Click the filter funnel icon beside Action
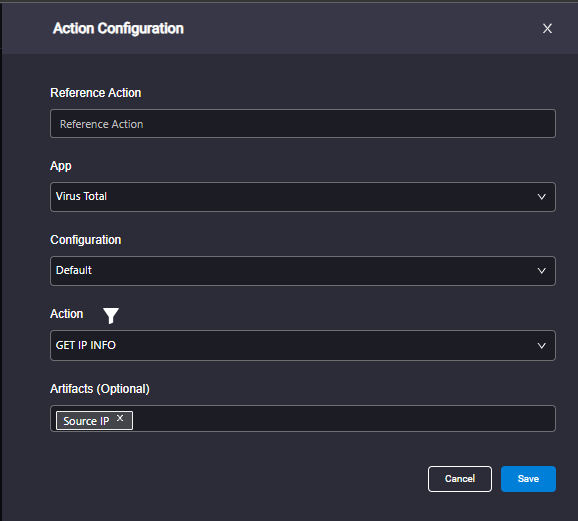Screen dimensions: 578x521 coord(111,315)
